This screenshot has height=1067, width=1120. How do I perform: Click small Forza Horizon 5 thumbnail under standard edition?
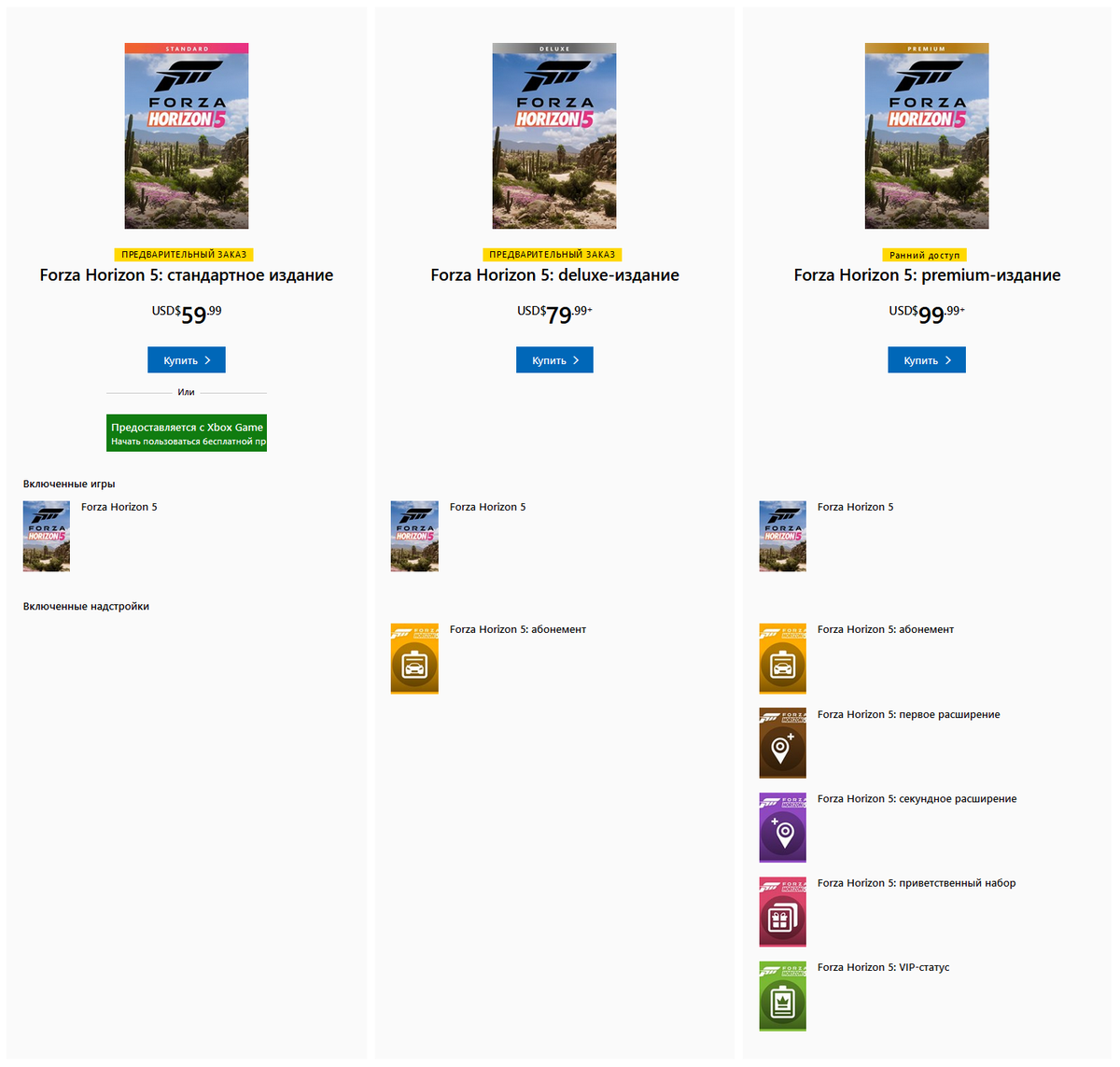tap(47, 537)
